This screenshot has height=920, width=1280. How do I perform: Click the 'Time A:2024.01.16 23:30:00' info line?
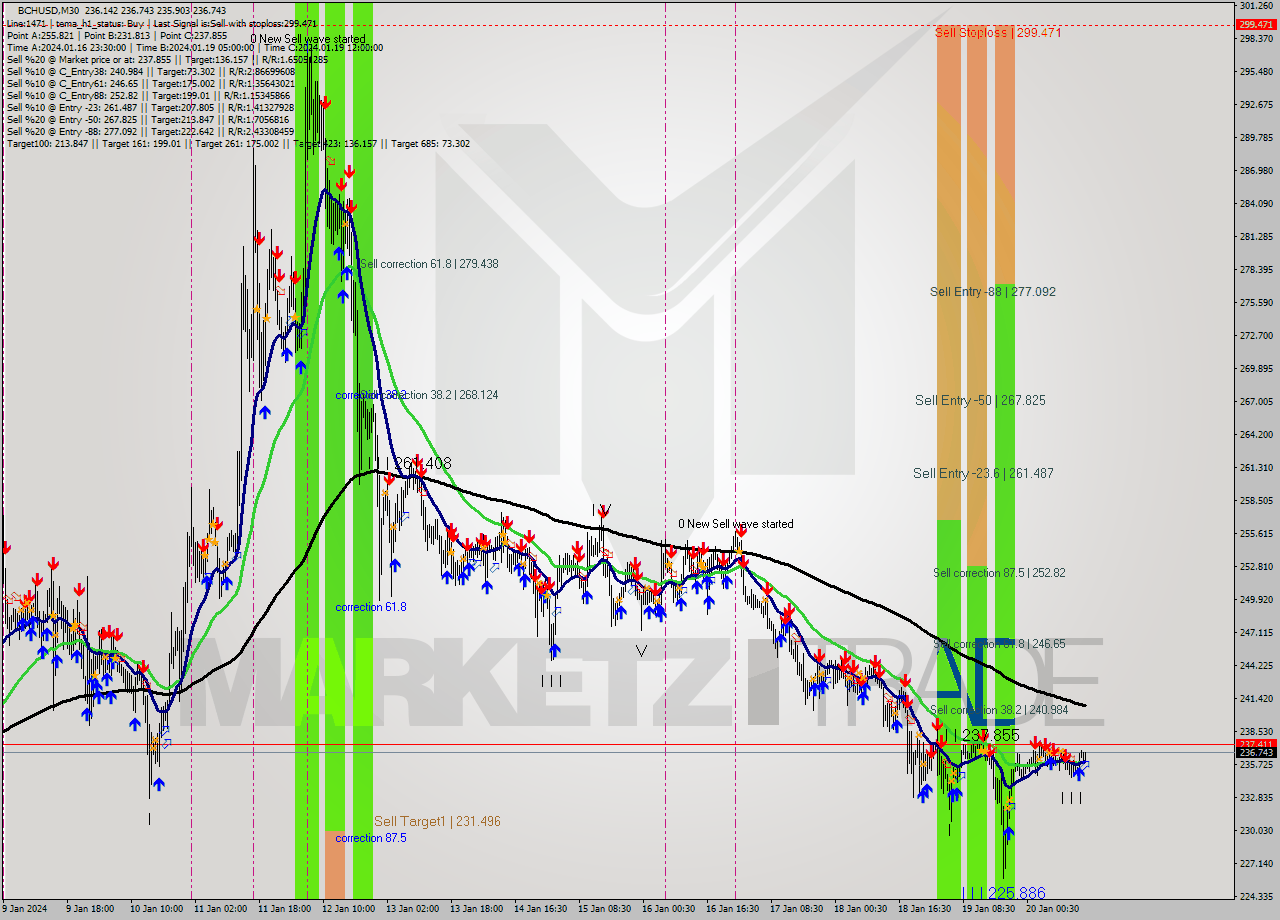coord(66,47)
